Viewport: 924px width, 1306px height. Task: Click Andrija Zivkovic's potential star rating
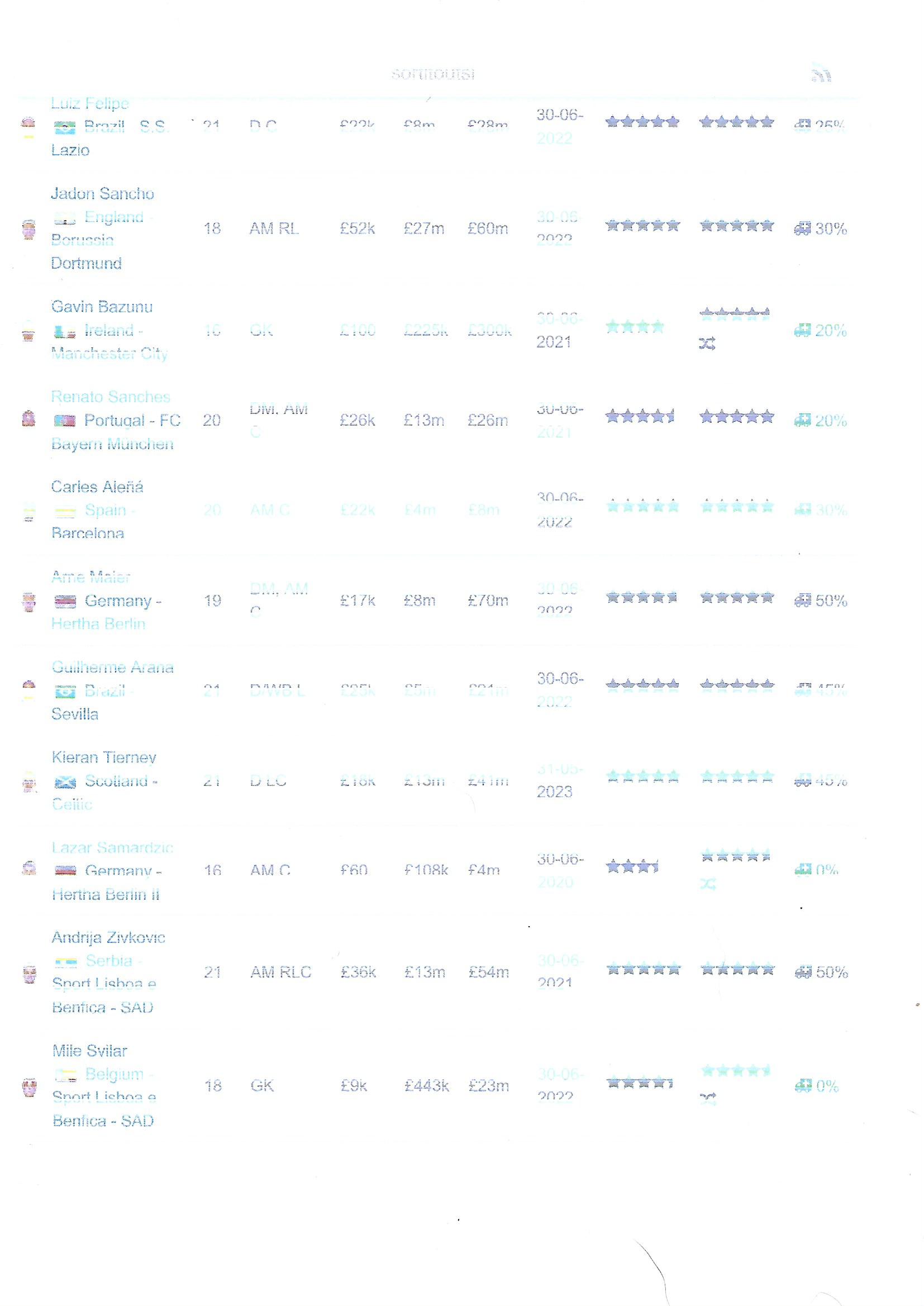(x=737, y=969)
